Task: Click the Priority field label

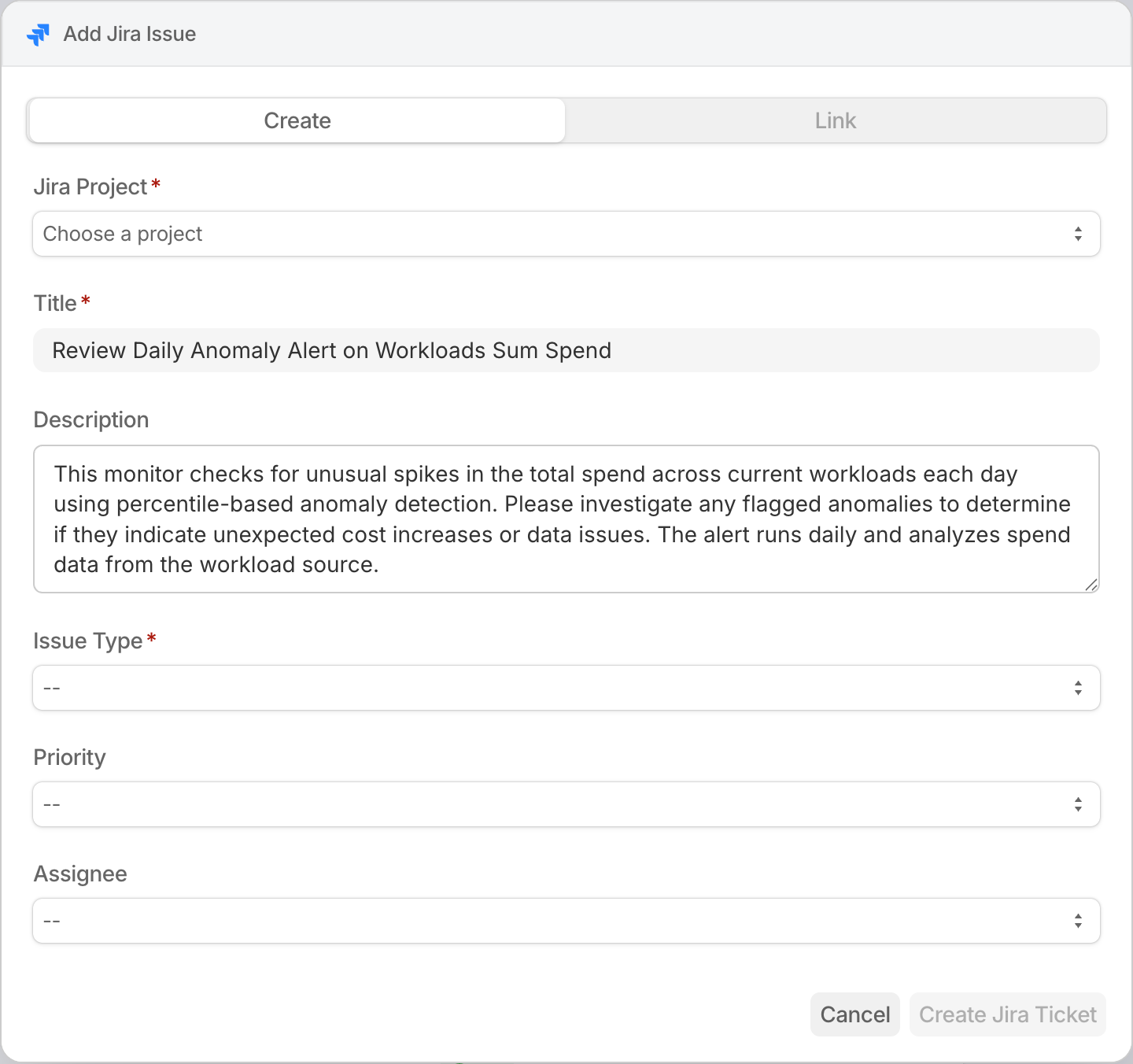Action: point(70,757)
